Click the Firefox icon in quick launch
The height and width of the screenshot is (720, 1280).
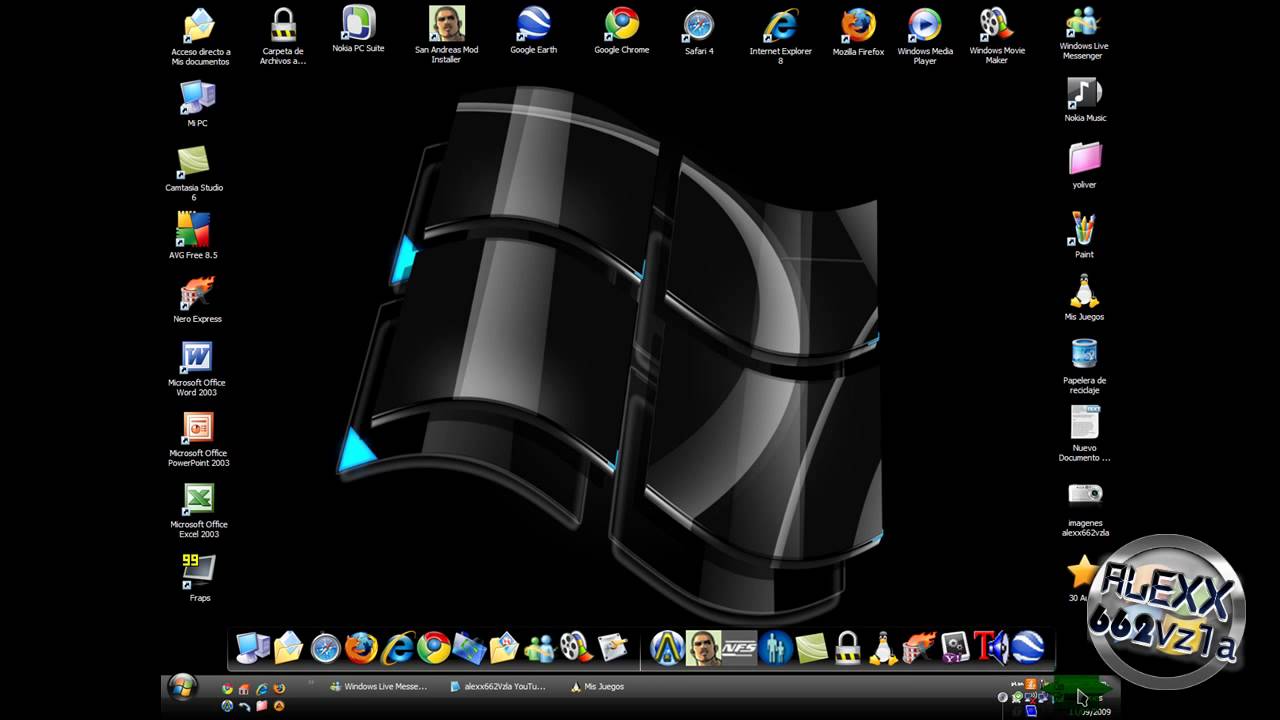[279, 688]
